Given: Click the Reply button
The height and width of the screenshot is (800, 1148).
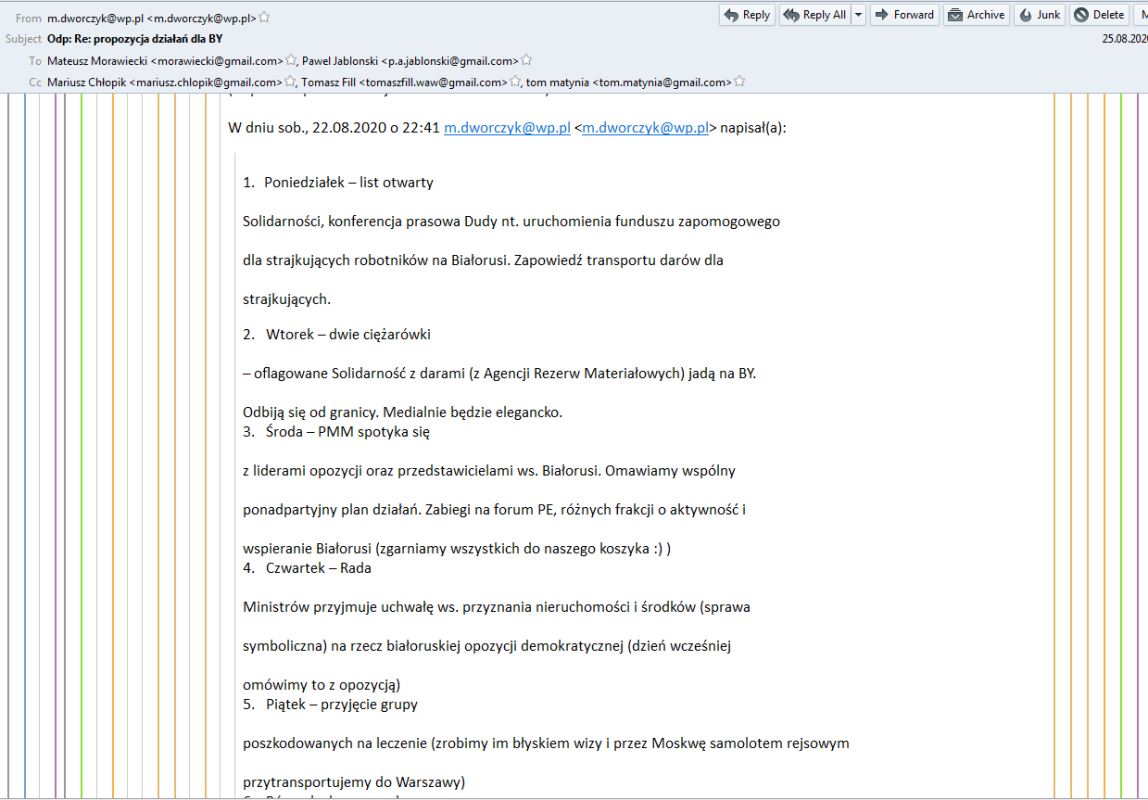Looking at the screenshot, I should [x=746, y=15].
